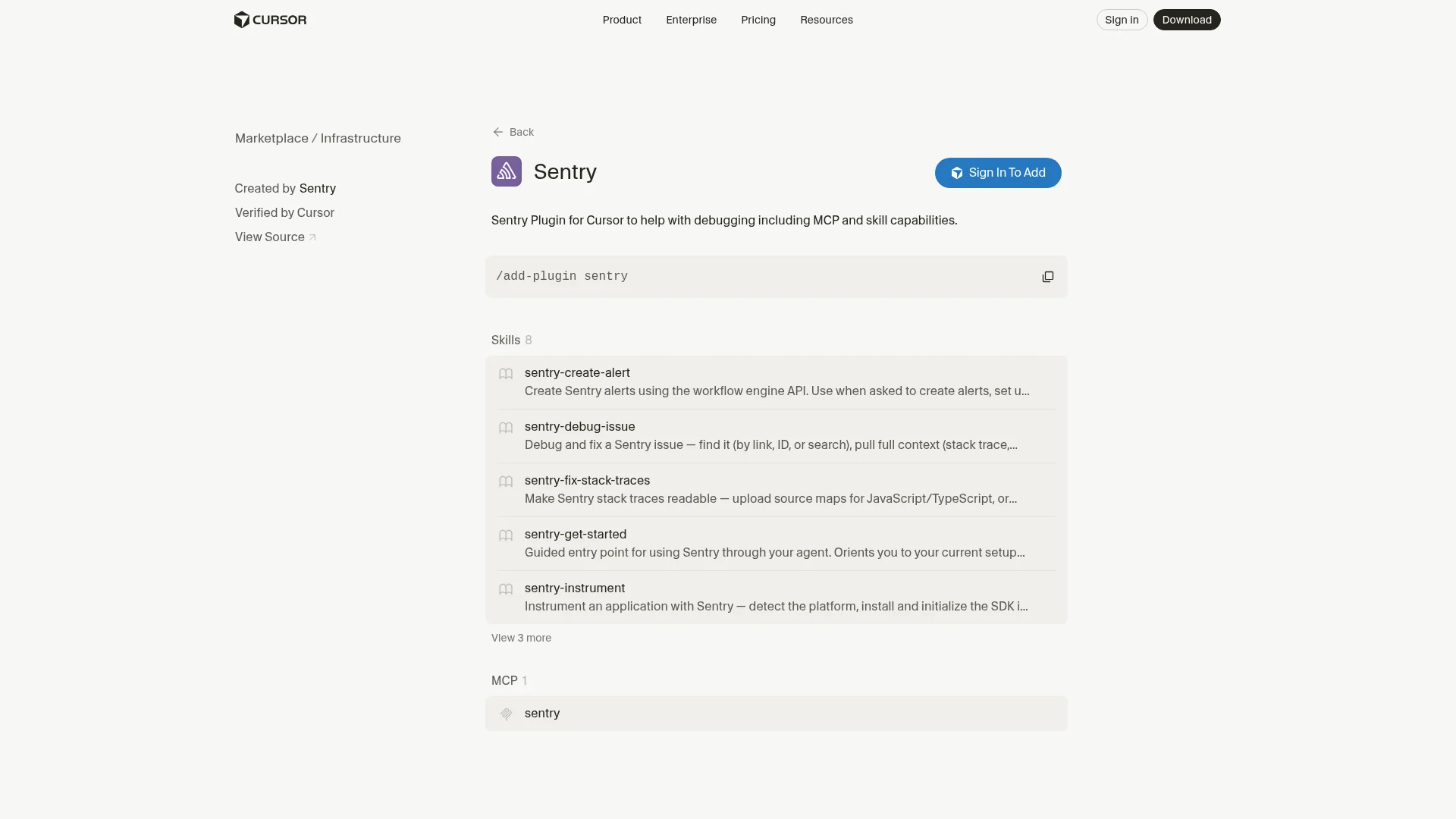This screenshot has width=1456, height=819.
Task: Expand skills list with View 3 more
Action: 521,638
